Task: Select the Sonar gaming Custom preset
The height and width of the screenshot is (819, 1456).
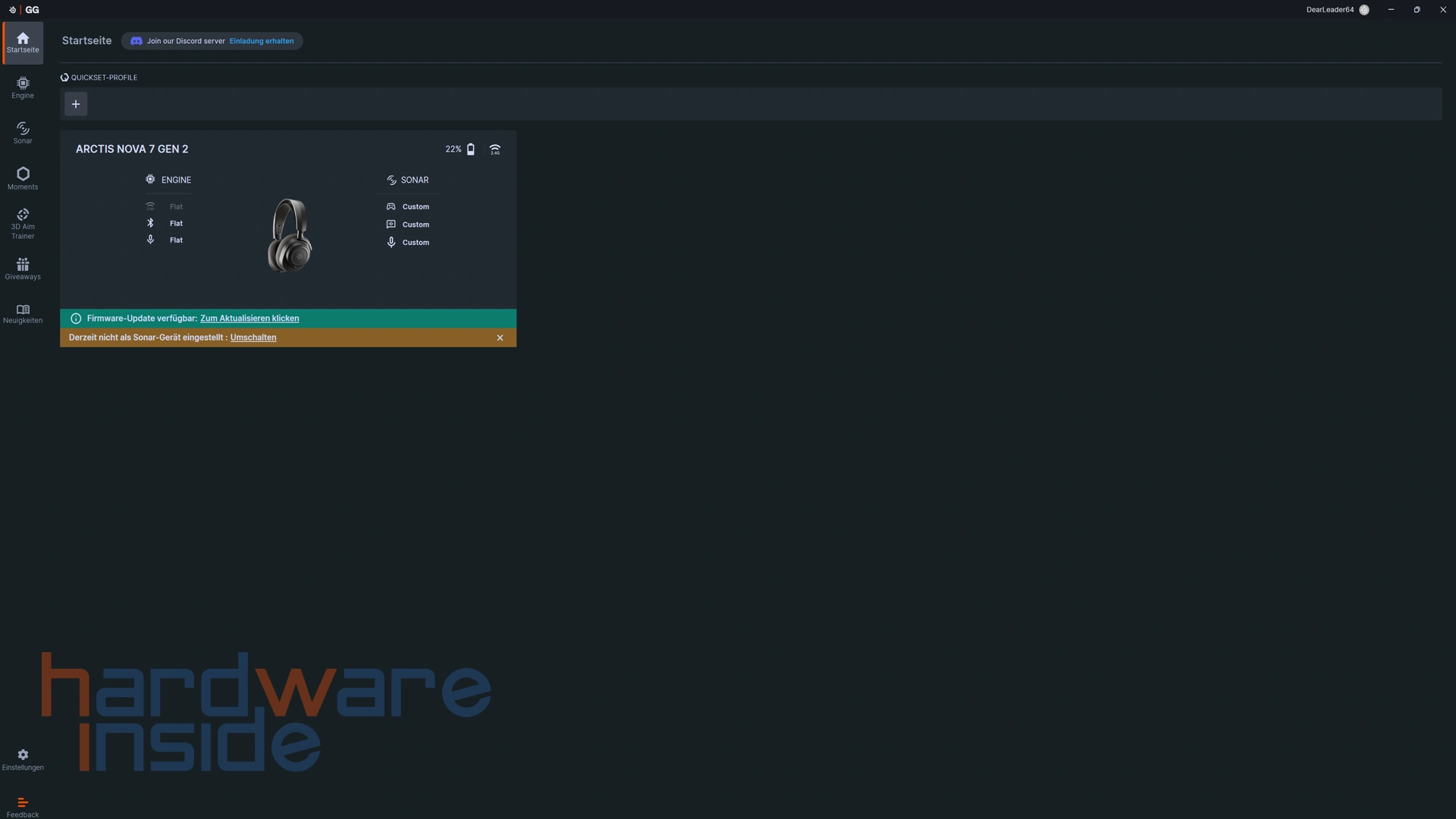Action: [x=415, y=207]
